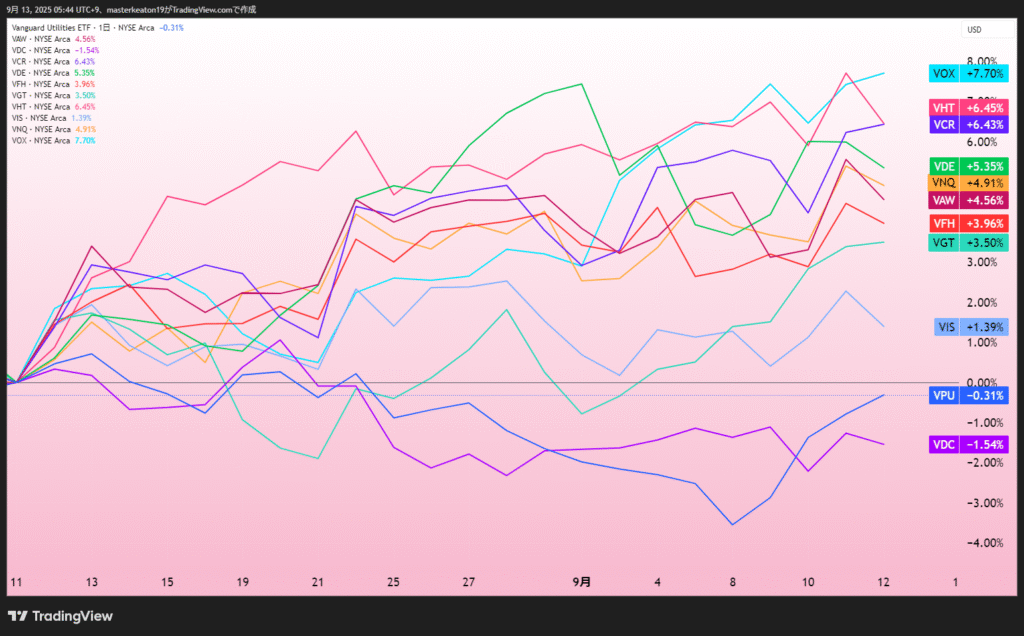Click the VDC −1.54% price scale label
The width and height of the screenshot is (1024, 636).
968,445
